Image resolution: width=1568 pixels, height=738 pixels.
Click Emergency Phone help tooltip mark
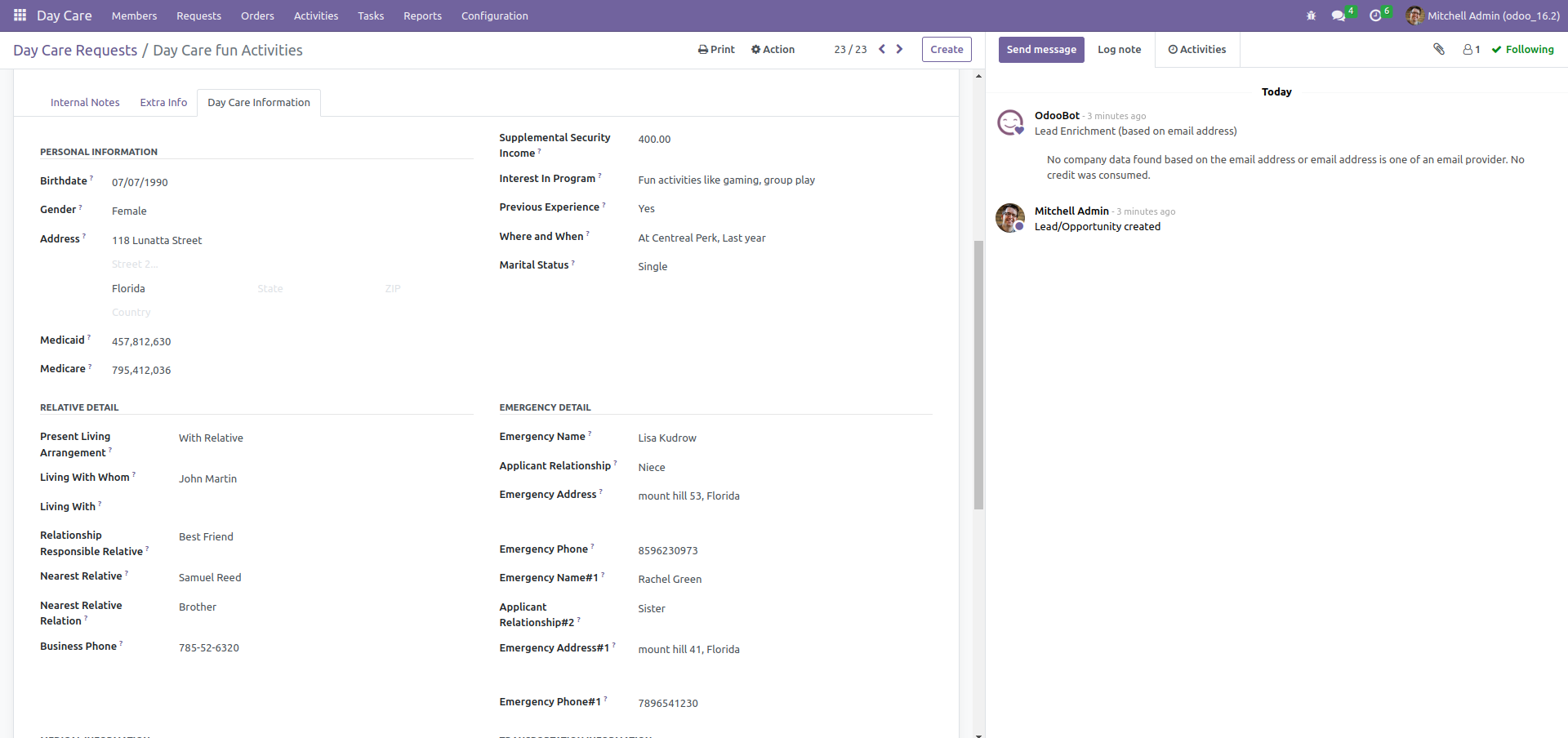(592, 547)
